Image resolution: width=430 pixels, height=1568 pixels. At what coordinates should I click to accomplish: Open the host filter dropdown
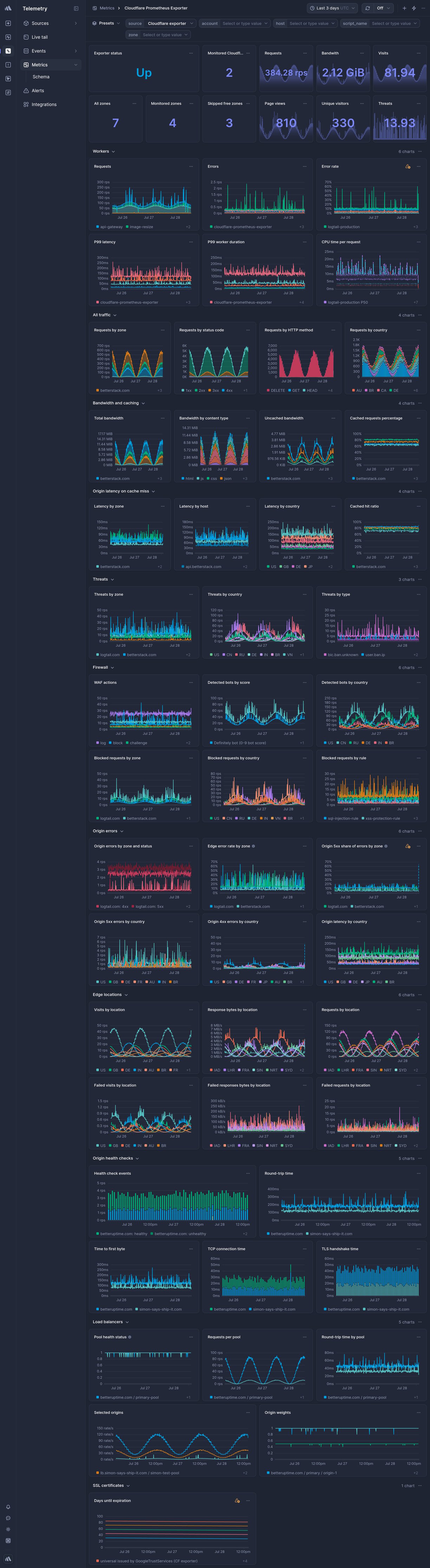tap(306, 23)
